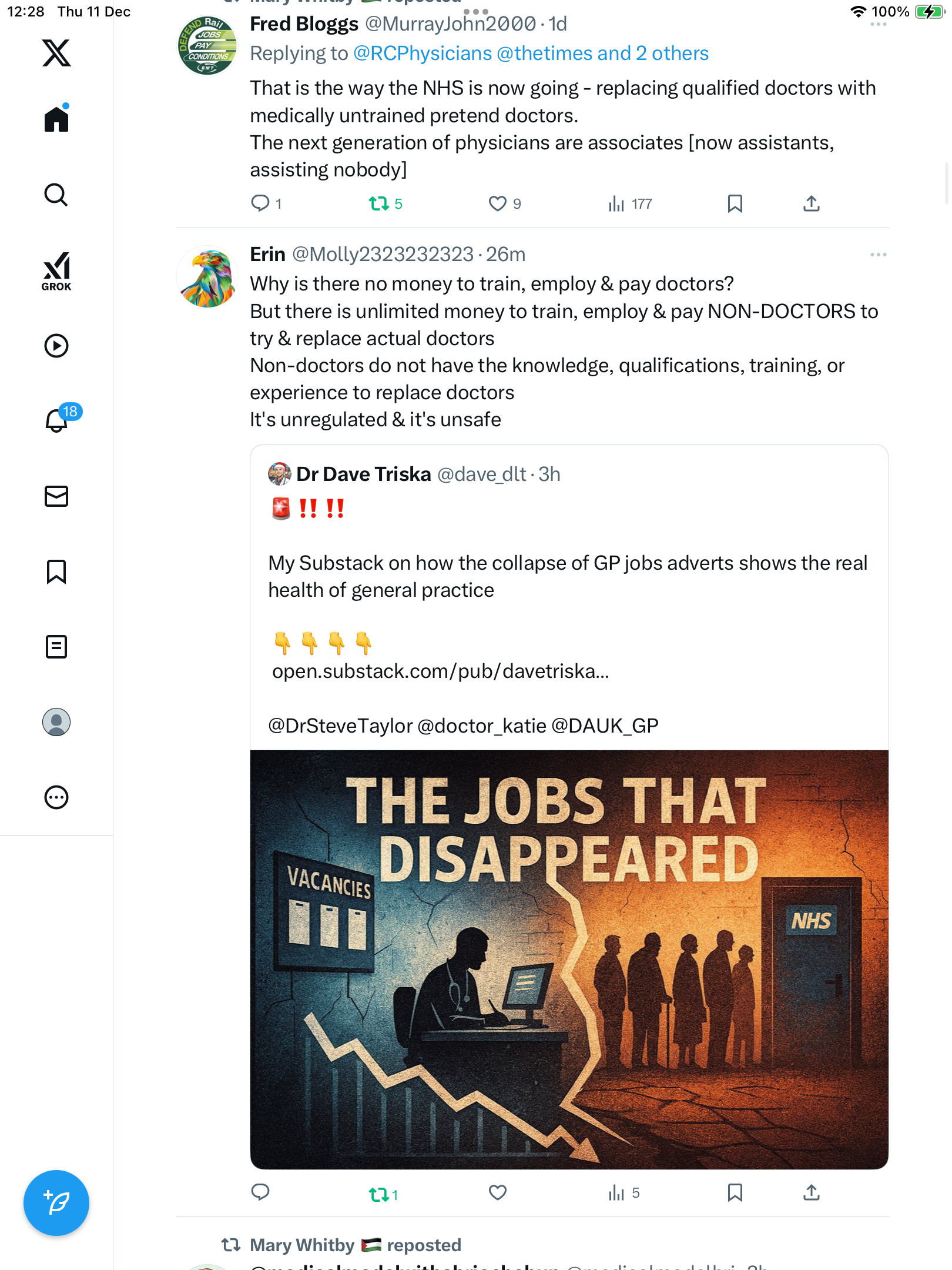Open more options on Erin's post
The width and height of the screenshot is (952, 1270).
click(x=878, y=255)
